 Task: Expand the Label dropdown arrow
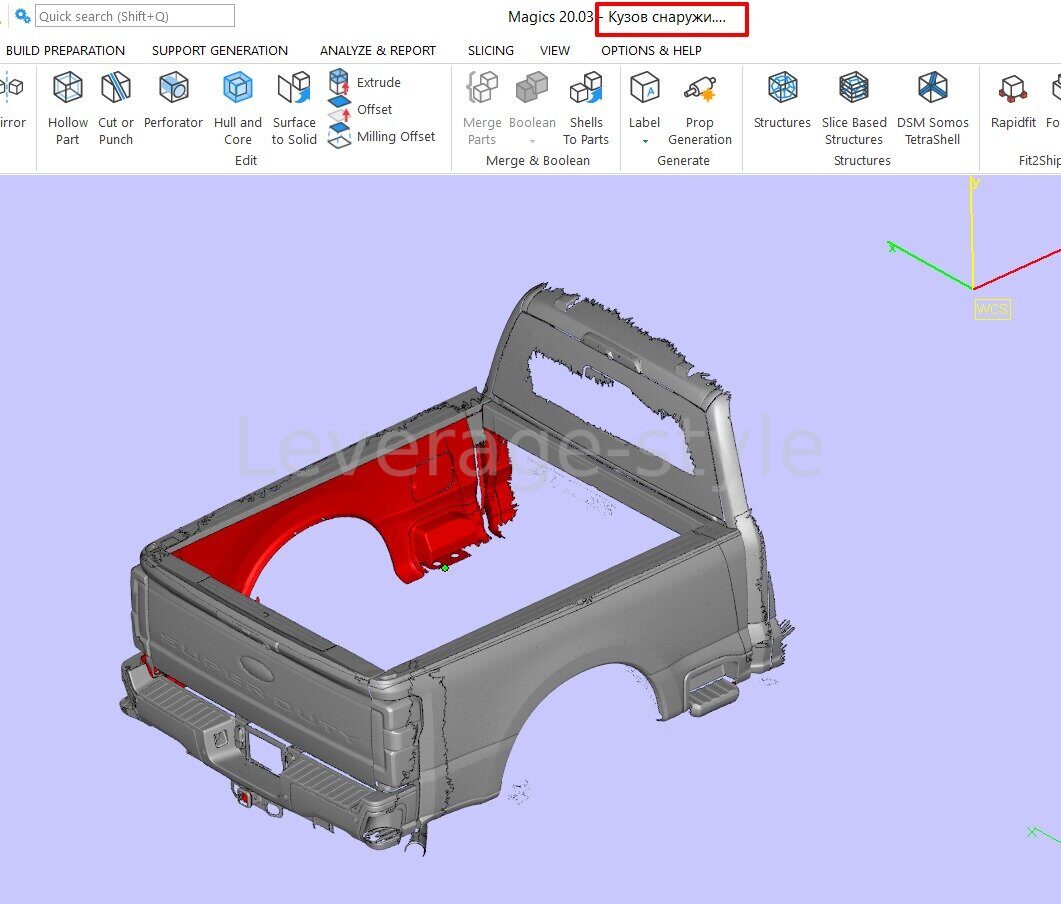645,141
